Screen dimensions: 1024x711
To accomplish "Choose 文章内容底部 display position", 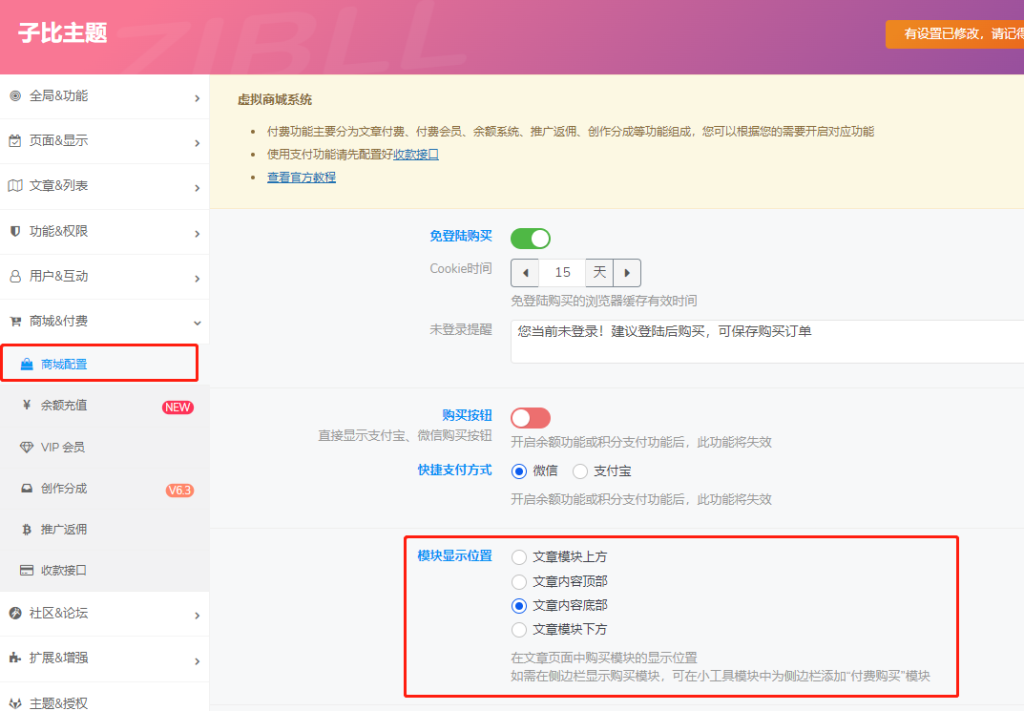I will 519,606.
